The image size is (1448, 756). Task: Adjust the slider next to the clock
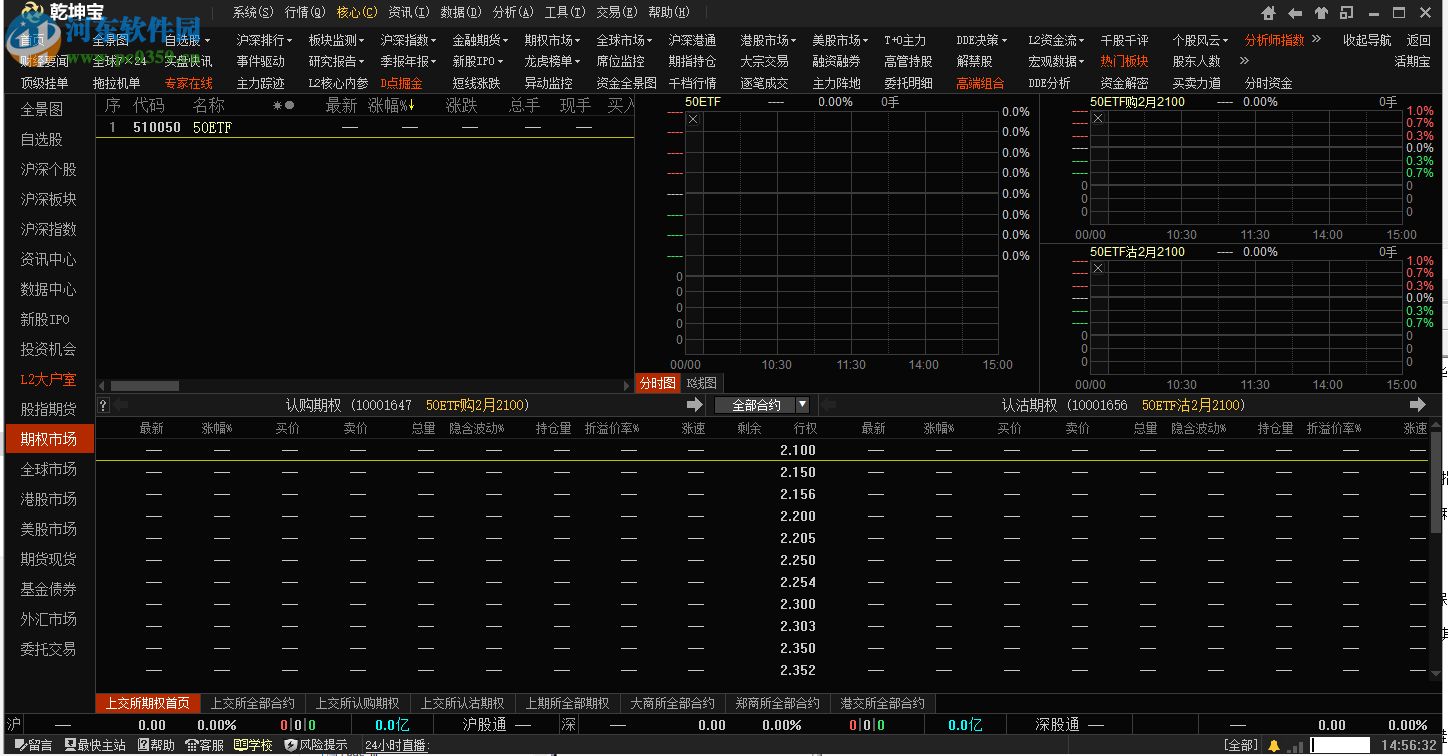pos(1340,744)
